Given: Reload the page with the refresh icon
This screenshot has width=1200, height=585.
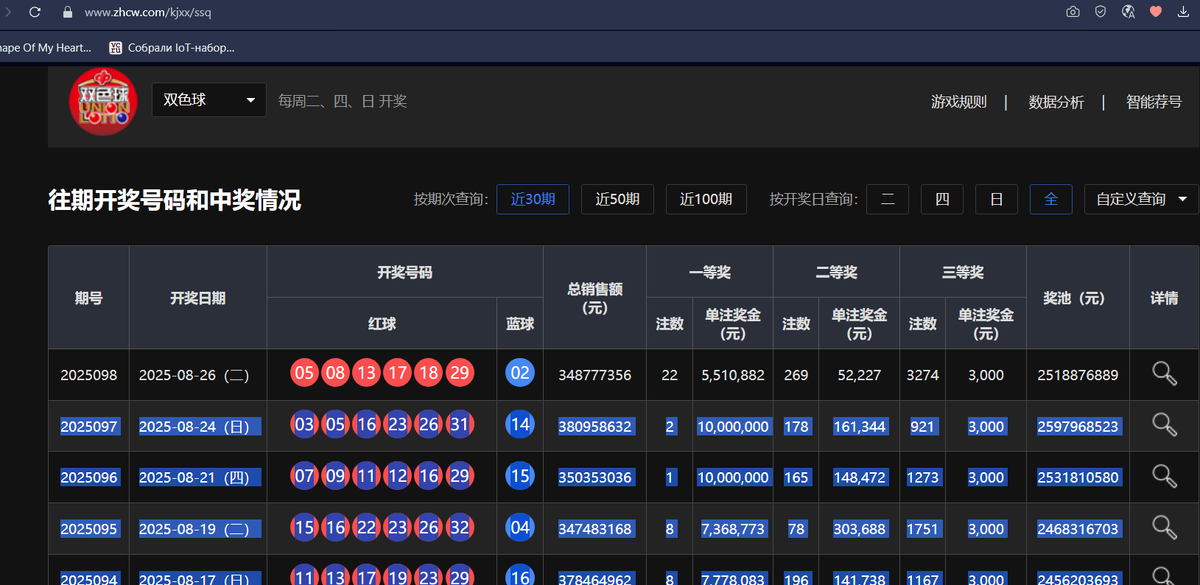Looking at the screenshot, I should (x=35, y=12).
